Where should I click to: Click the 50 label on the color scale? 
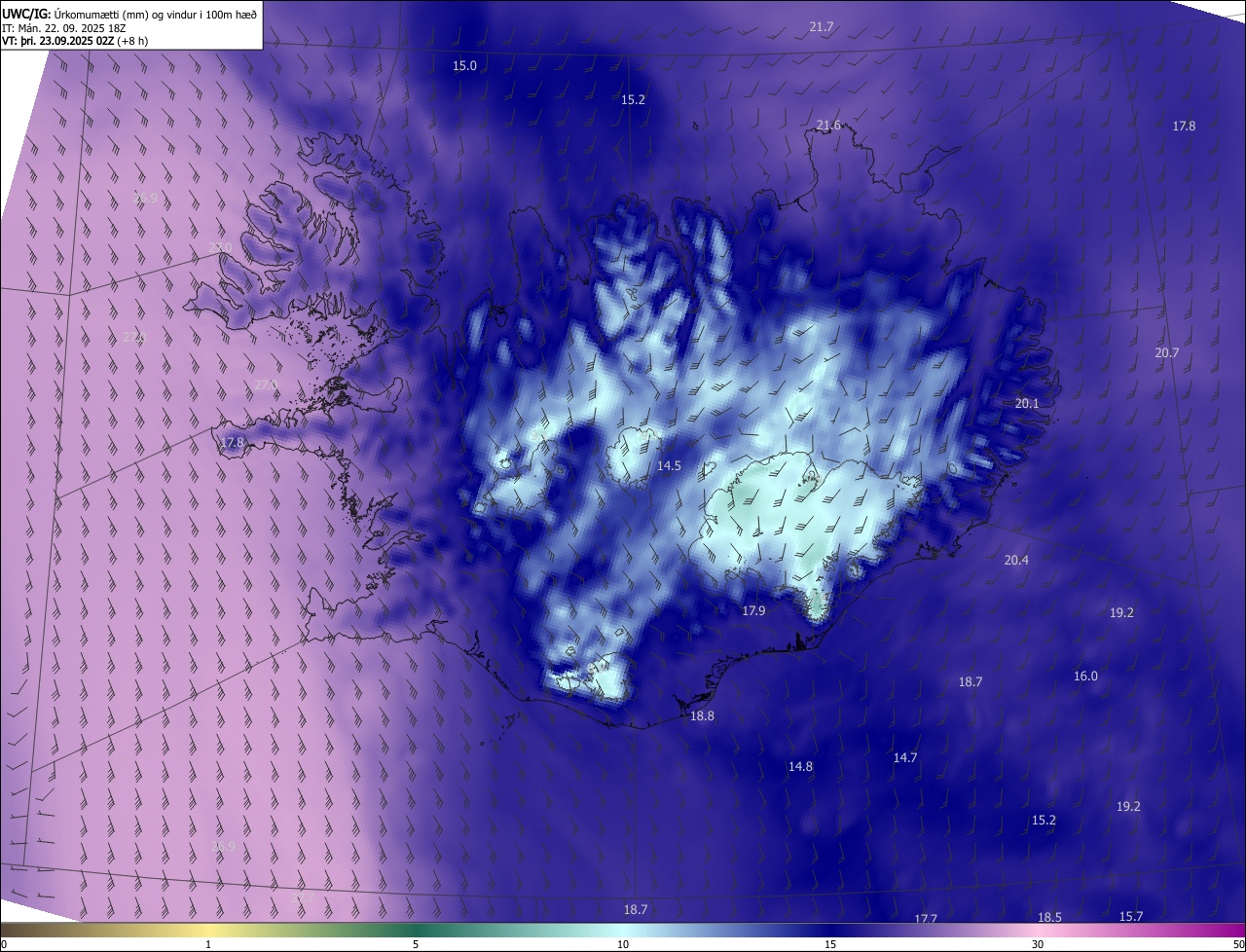pos(1238,945)
